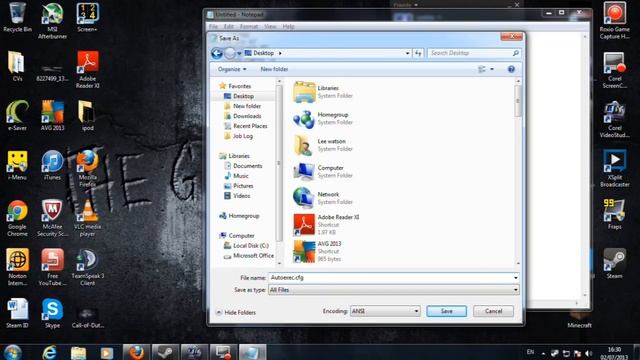
Task: Select the Computer system folder item
Action: [322, 171]
